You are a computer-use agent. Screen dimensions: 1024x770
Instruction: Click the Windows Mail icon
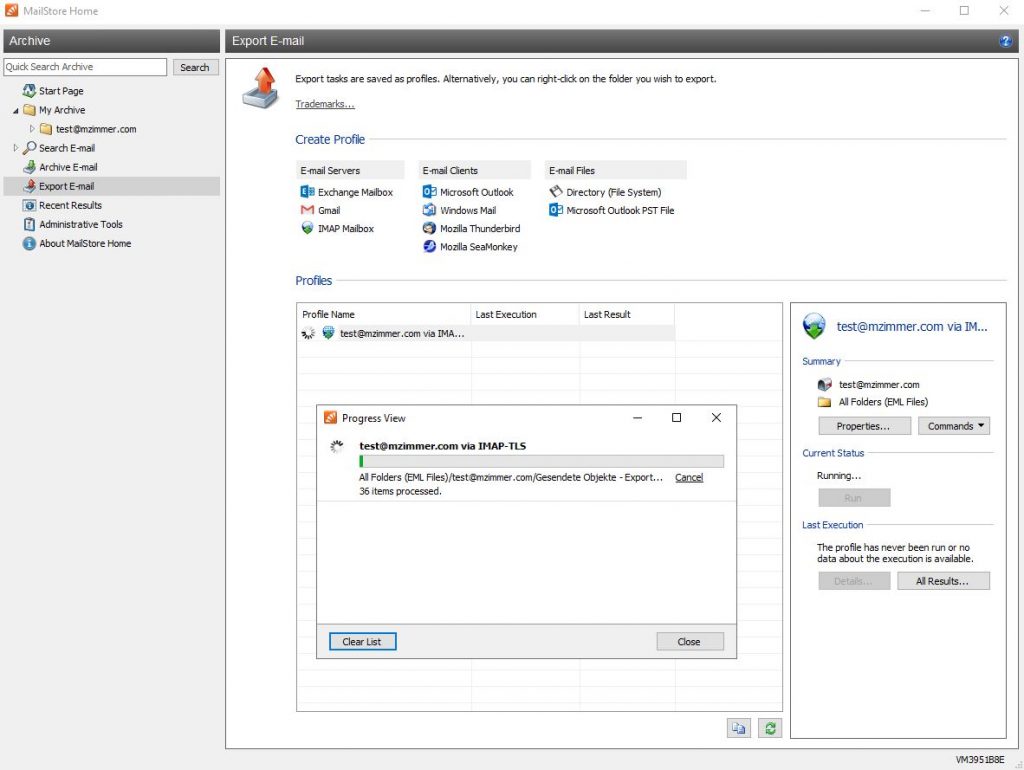click(x=430, y=211)
